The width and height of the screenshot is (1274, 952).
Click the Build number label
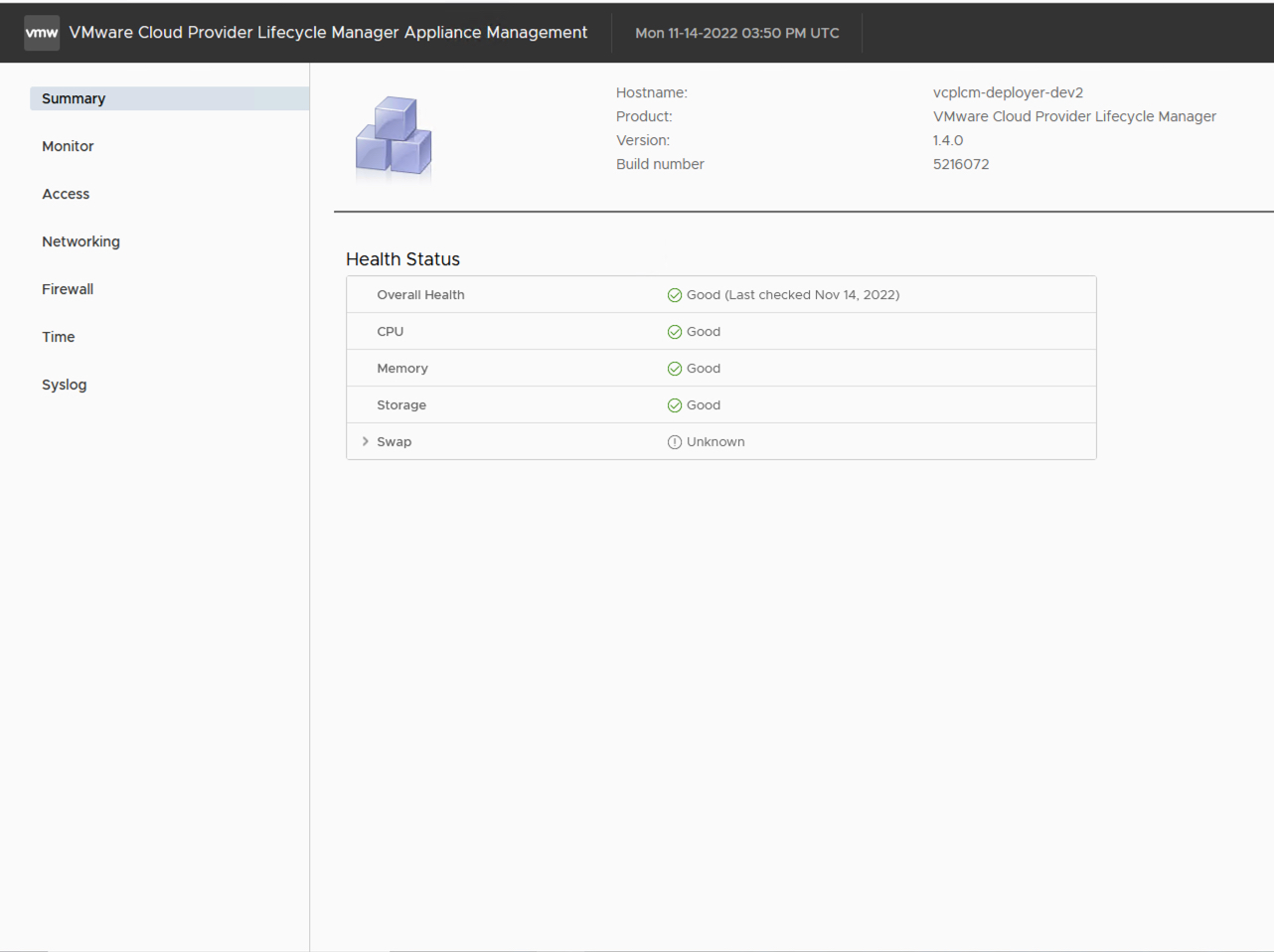coord(660,164)
